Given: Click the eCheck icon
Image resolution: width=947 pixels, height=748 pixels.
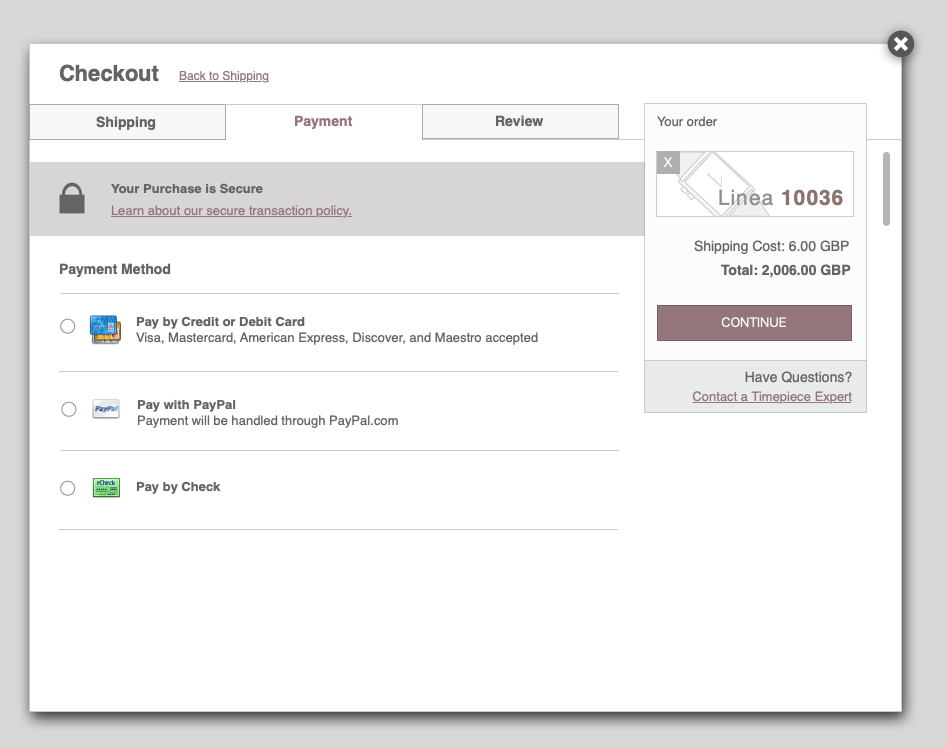Looking at the screenshot, I should (x=106, y=487).
